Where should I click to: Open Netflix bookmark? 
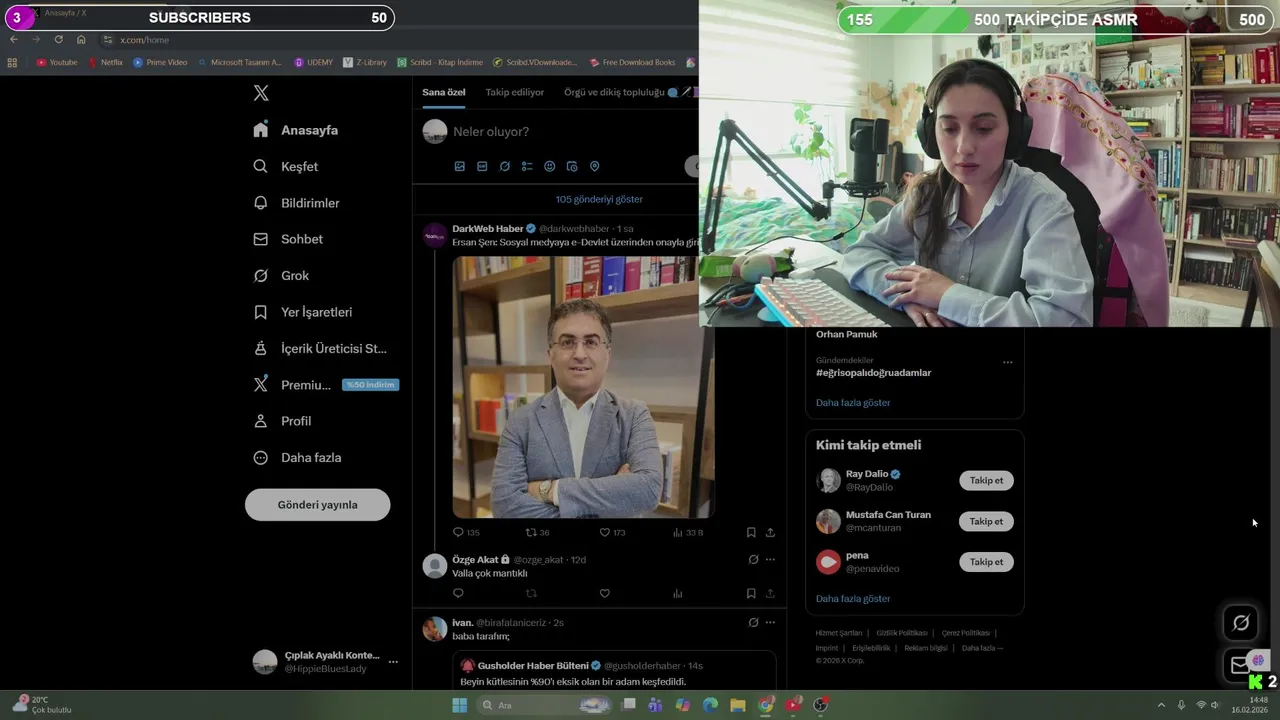point(105,62)
